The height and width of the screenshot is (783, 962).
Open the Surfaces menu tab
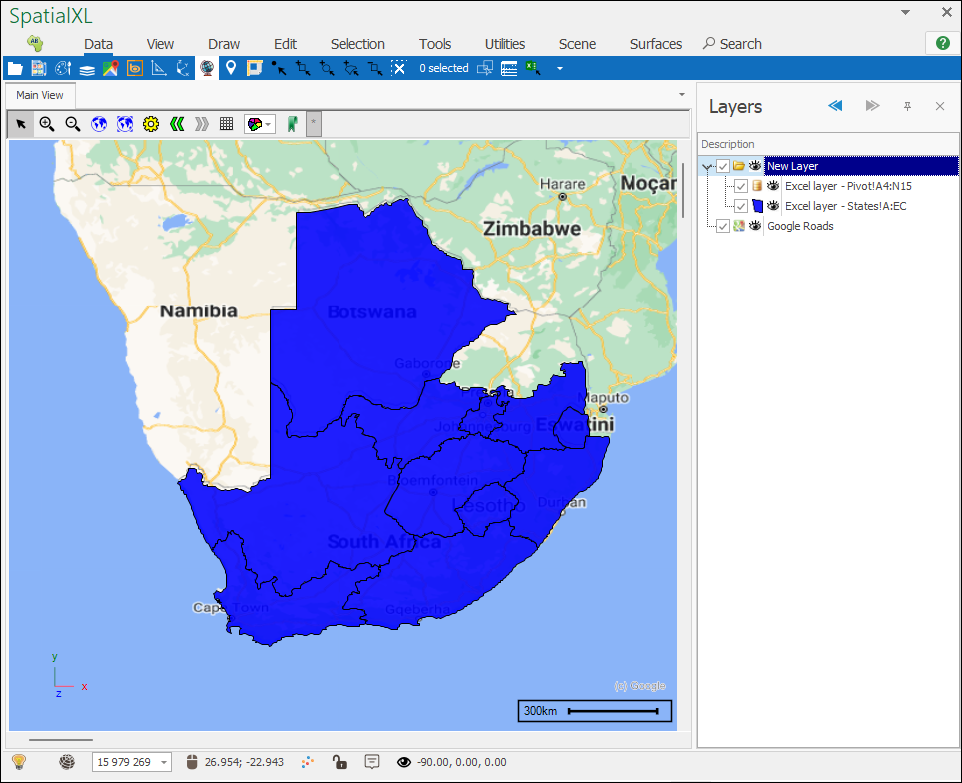pyautogui.click(x=655, y=44)
